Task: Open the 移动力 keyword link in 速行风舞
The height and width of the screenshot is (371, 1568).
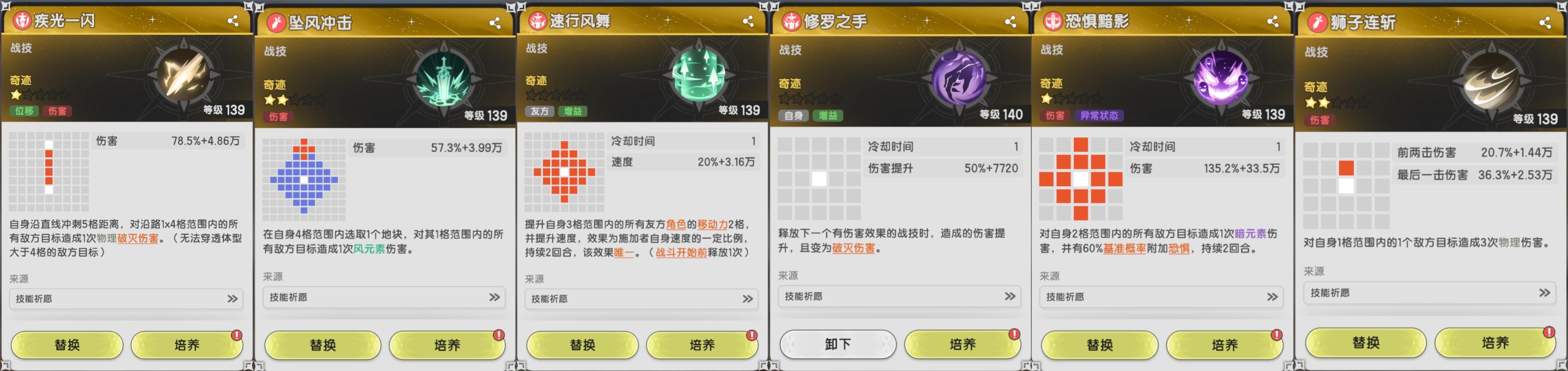Action: click(x=712, y=224)
